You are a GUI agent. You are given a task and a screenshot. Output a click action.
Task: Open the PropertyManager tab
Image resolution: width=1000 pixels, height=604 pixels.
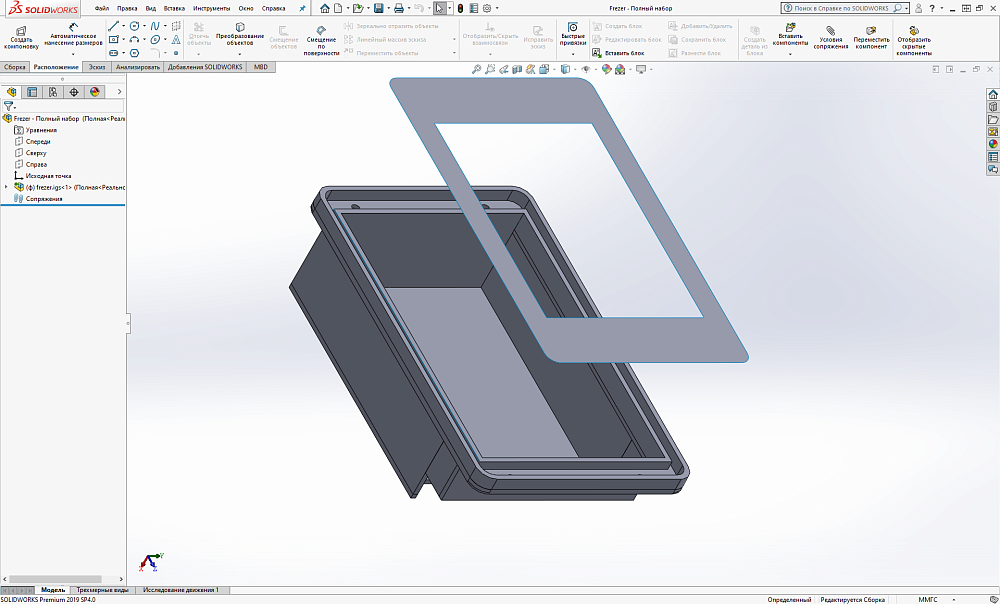[x=32, y=92]
